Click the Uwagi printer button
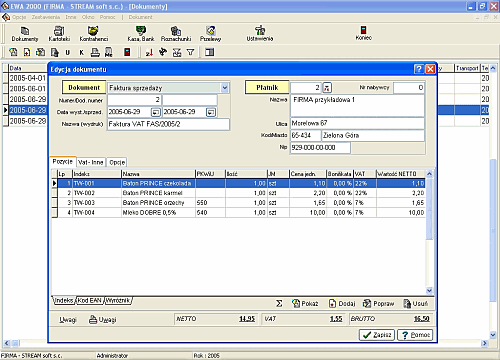 (103, 320)
